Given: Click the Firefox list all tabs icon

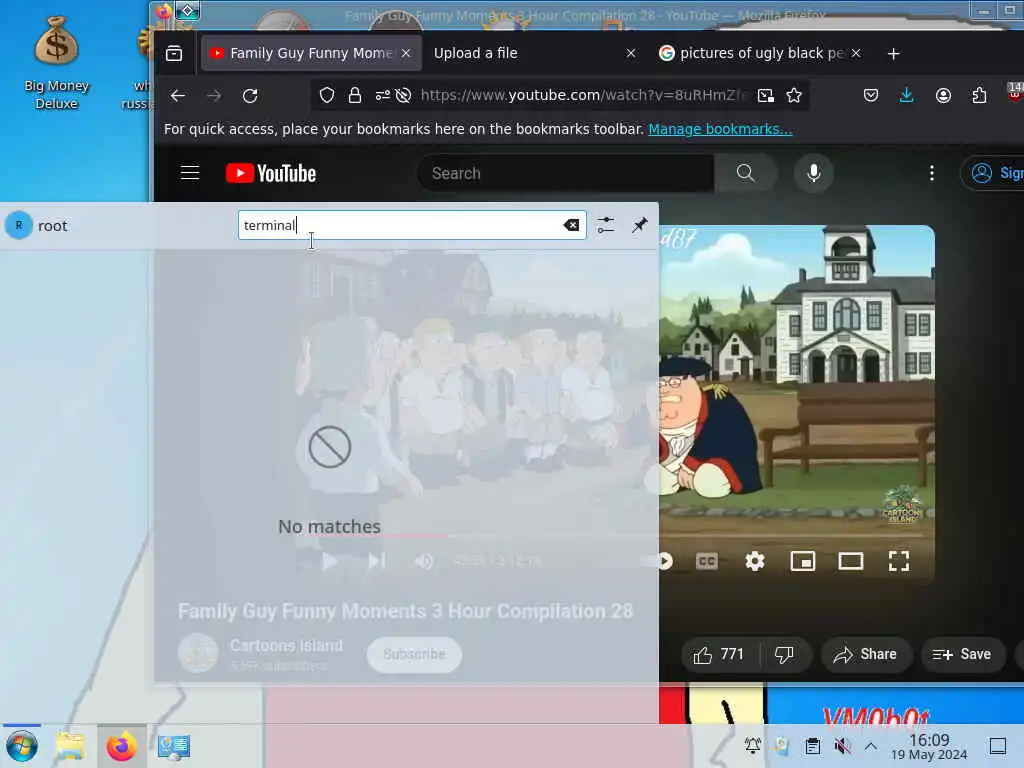Looking at the screenshot, I should pos(174,53).
